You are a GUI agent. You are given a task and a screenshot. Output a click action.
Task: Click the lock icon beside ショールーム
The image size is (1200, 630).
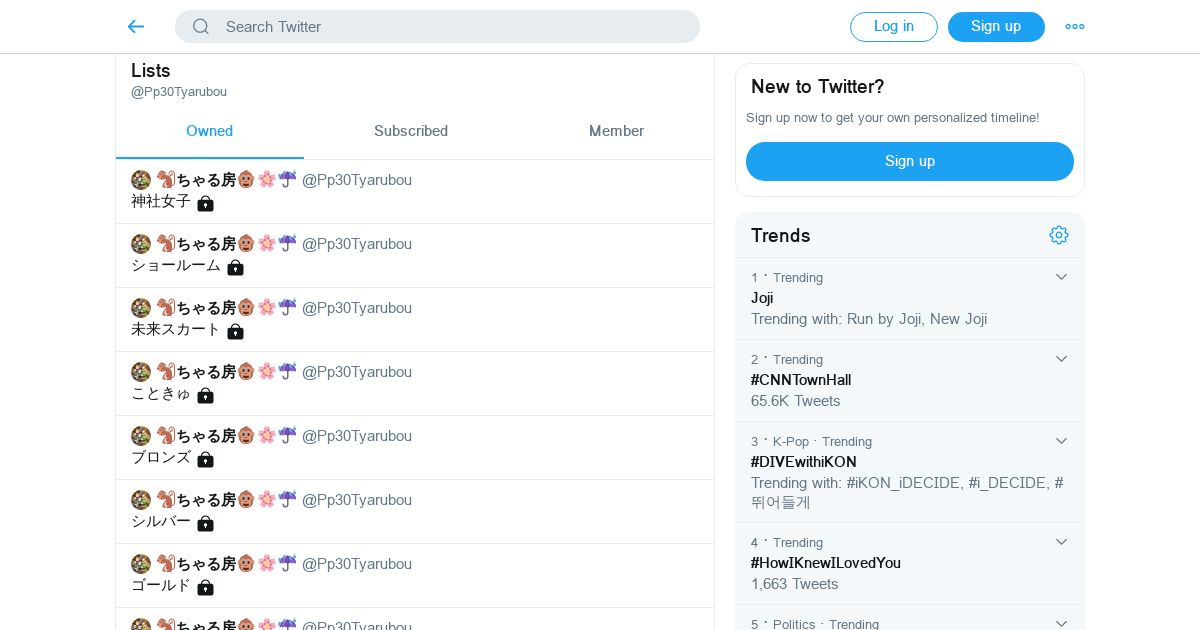point(235,267)
